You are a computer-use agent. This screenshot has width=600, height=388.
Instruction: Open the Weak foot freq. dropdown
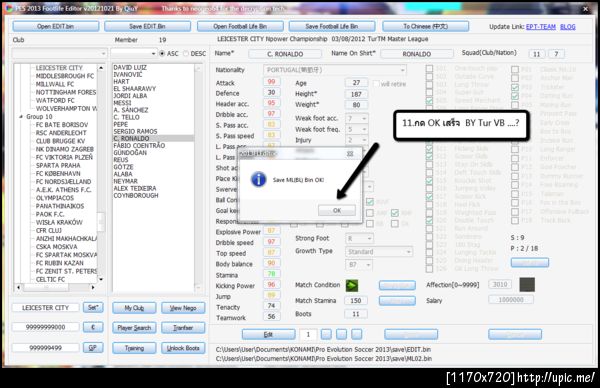(x=357, y=129)
